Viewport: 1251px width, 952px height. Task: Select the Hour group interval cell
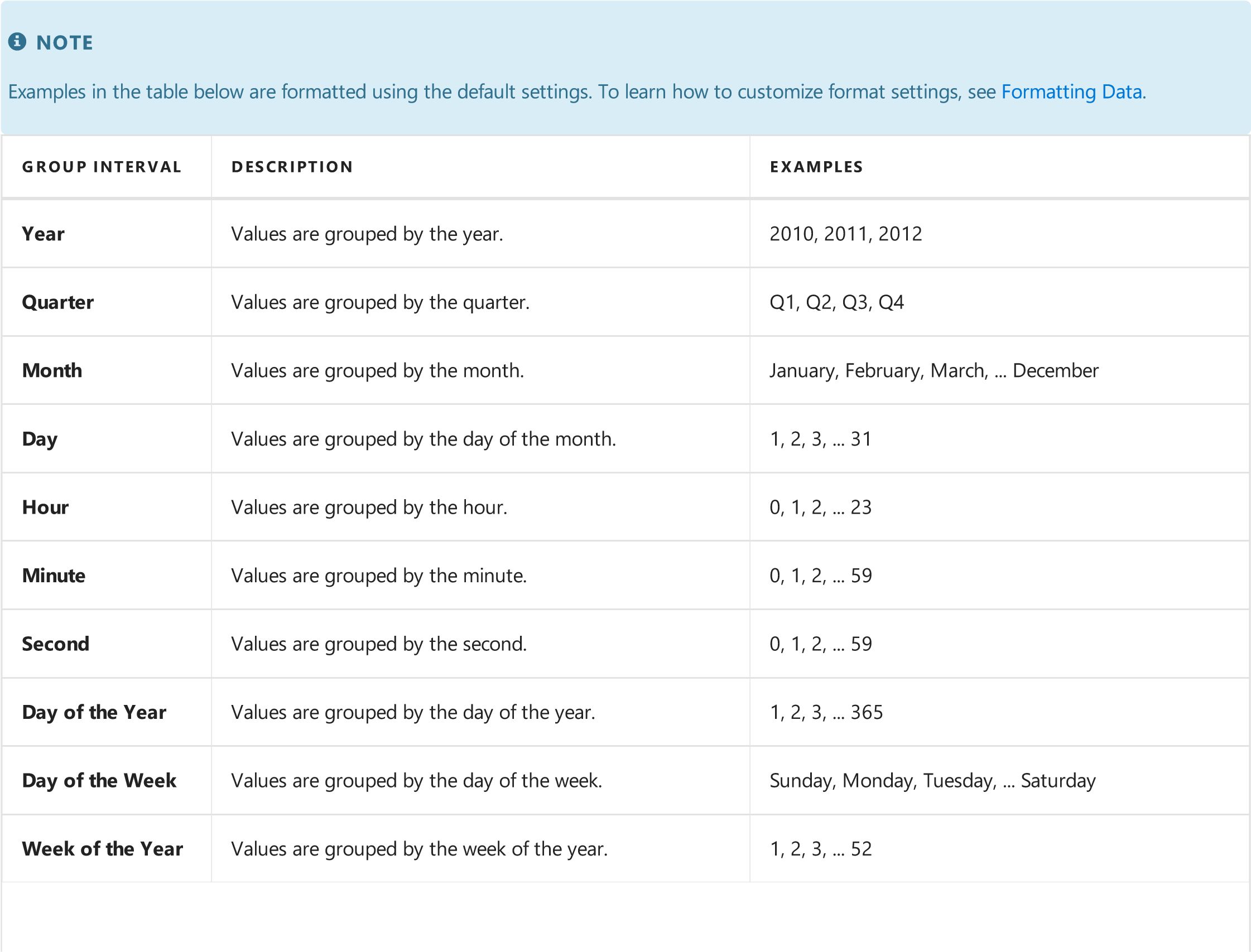coord(45,507)
